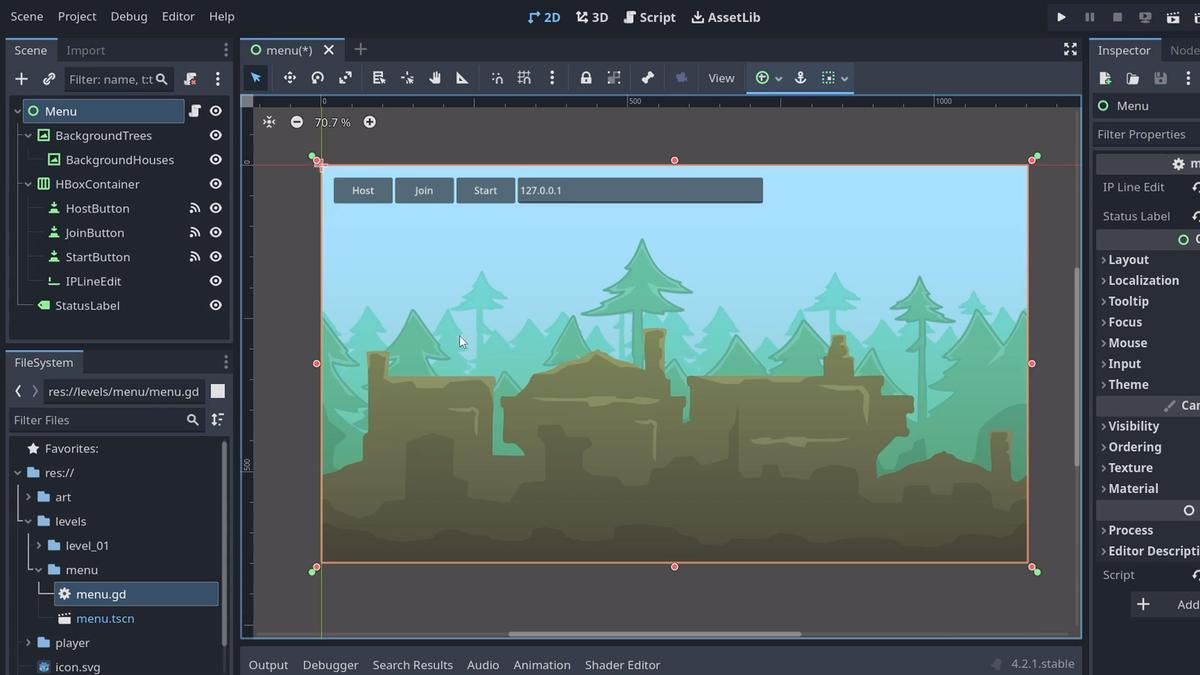Image resolution: width=1200 pixels, height=675 pixels.
Task: Enable the Pan mode tool
Action: pyautogui.click(x=435, y=77)
